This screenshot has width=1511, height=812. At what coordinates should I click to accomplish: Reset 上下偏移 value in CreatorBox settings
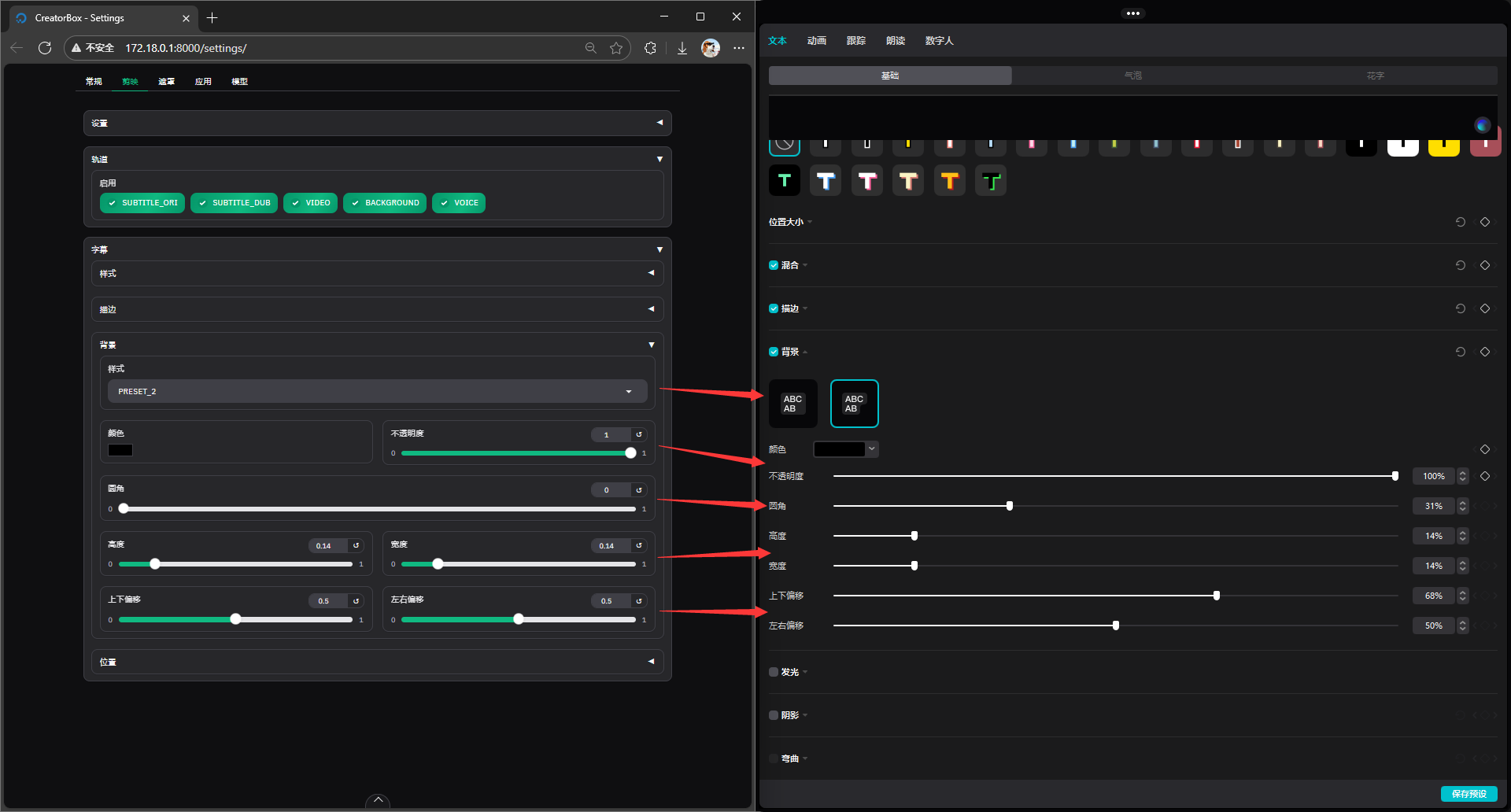point(356,601)
